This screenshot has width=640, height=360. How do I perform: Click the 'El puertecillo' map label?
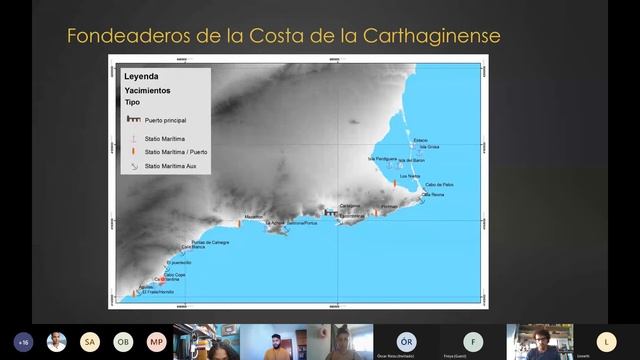[179, 263]
